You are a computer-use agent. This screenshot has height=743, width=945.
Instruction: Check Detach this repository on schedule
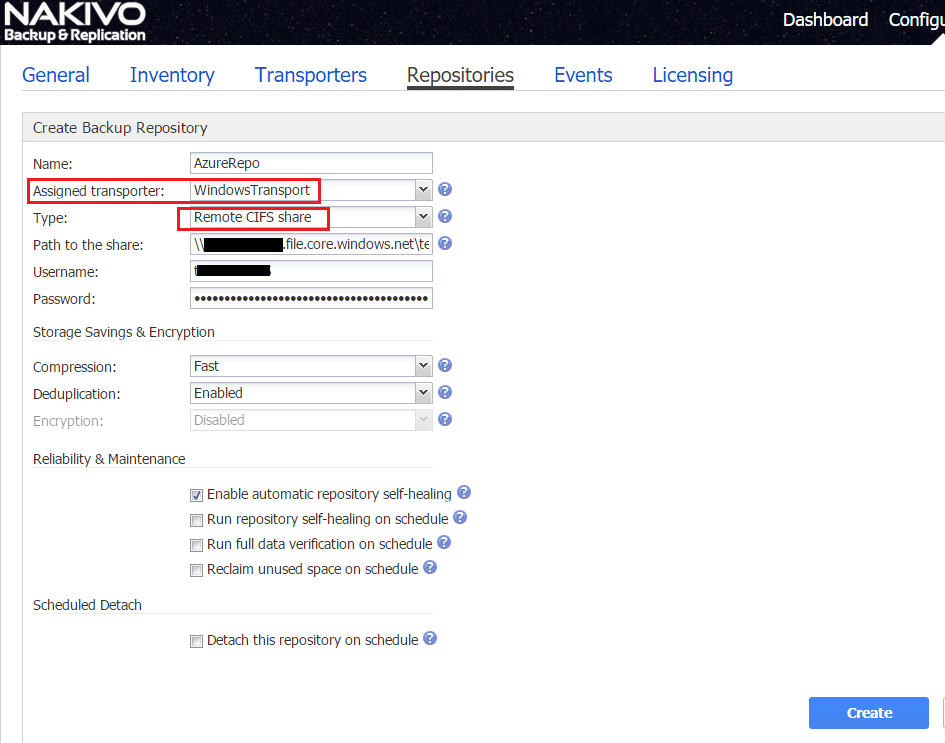[x=196, y=641]
